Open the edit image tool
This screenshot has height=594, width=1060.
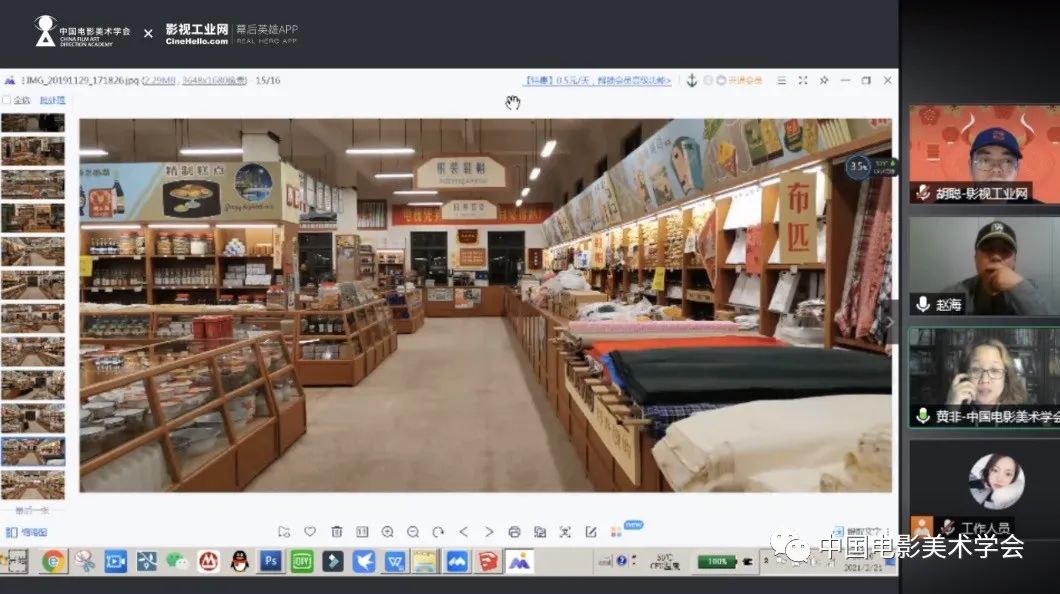pos(591,532)
